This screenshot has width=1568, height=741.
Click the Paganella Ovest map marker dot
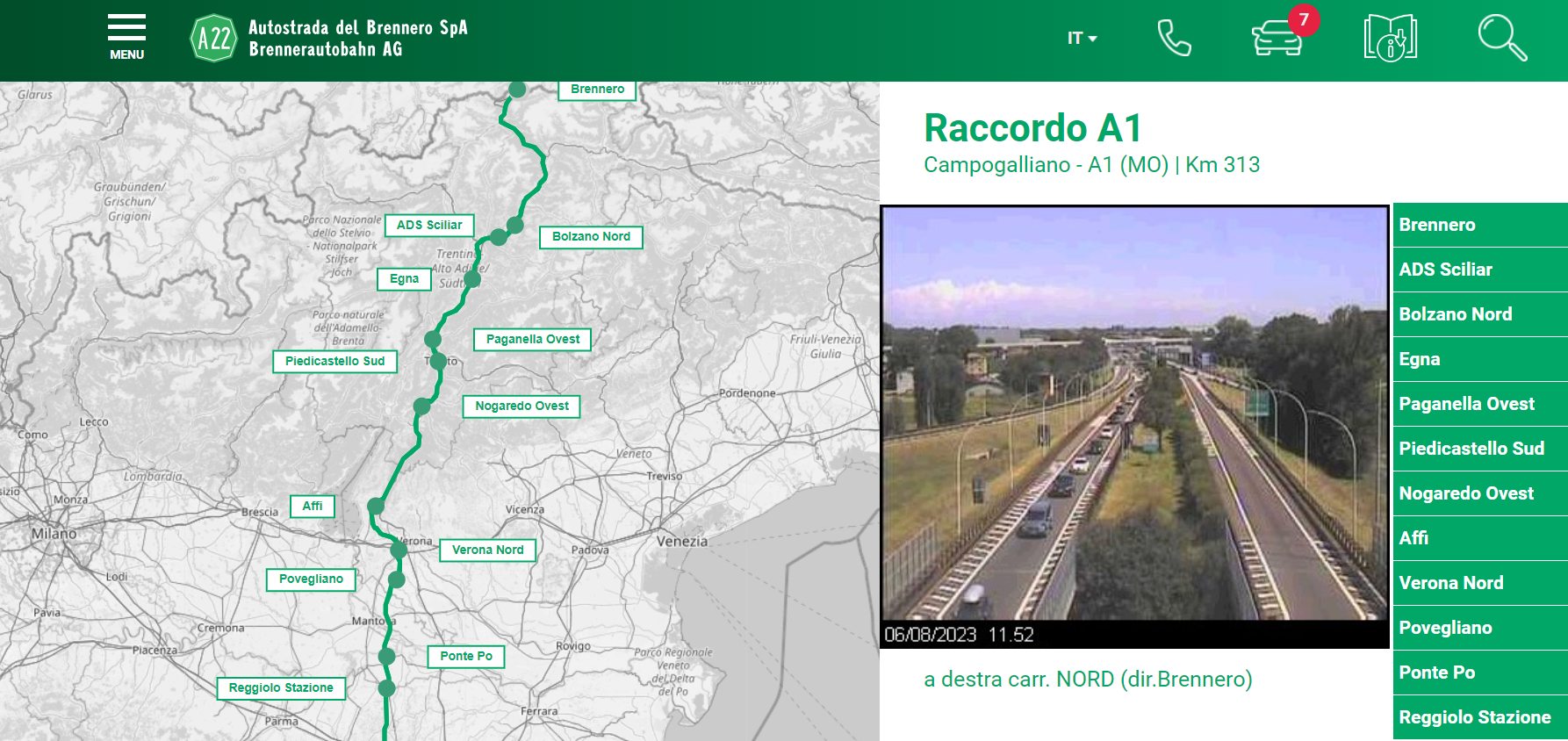tap(433, 339)
